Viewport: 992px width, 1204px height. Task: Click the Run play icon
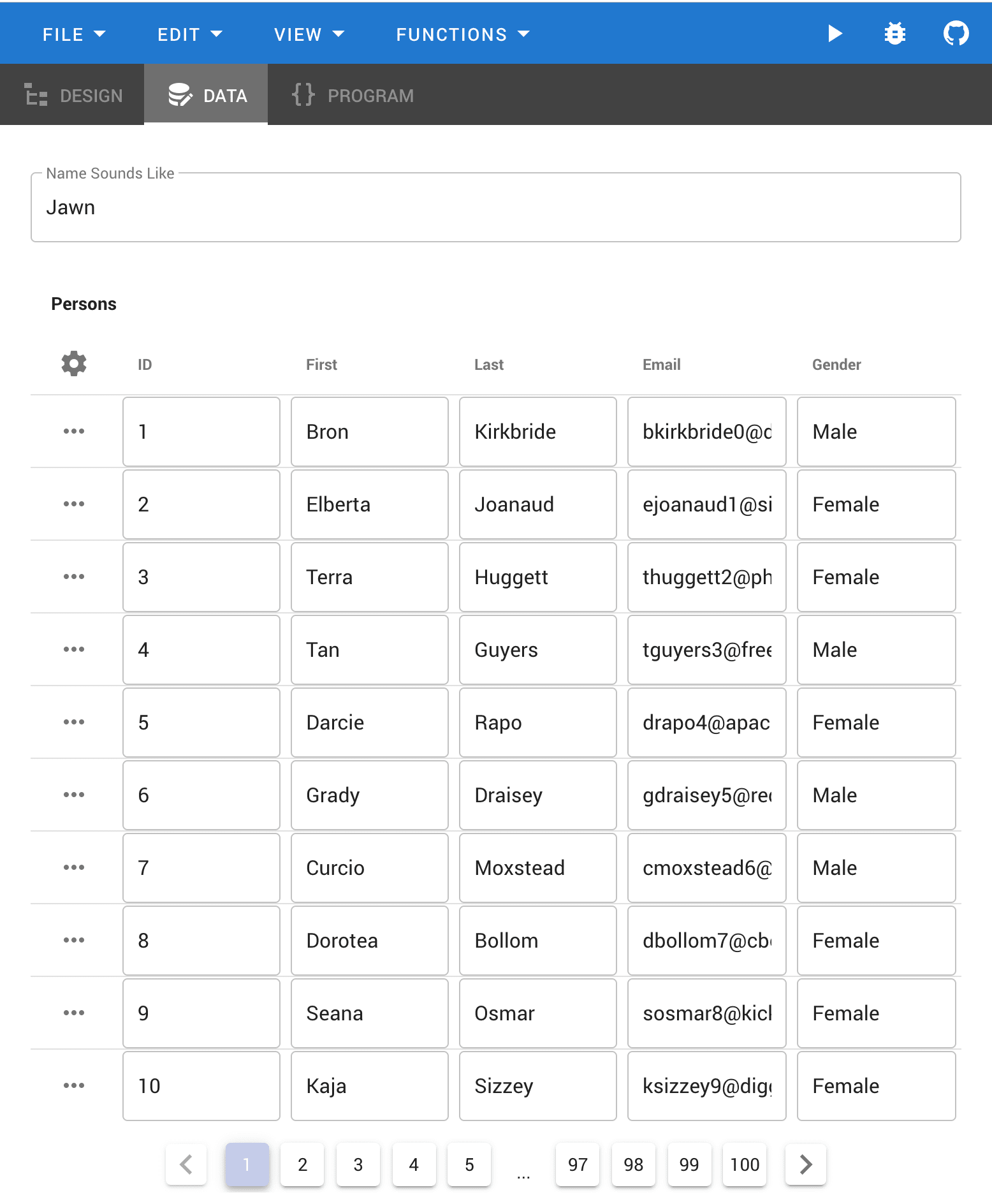pyautogui.click(x=835, y=33)
